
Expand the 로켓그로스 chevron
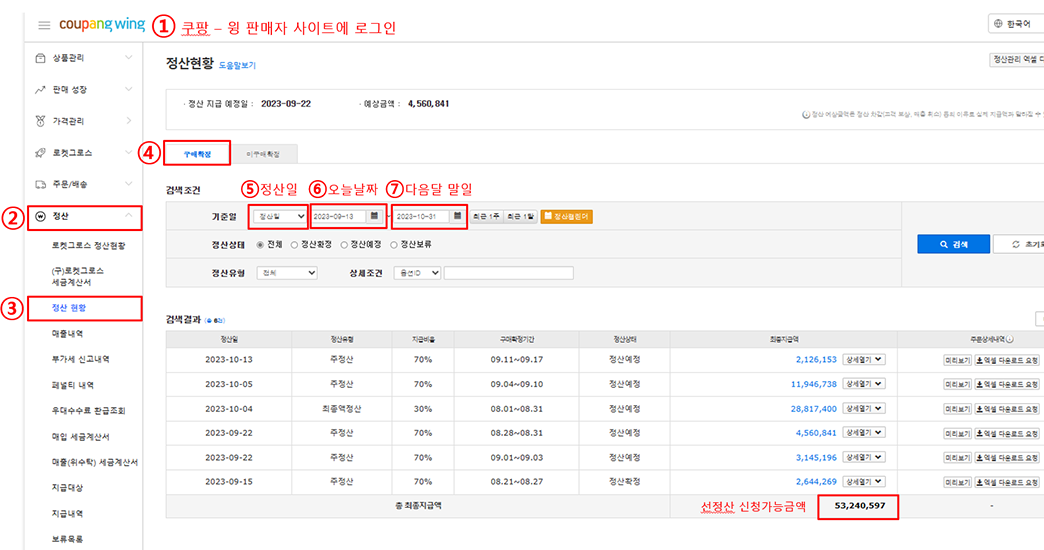coord(129,152)
